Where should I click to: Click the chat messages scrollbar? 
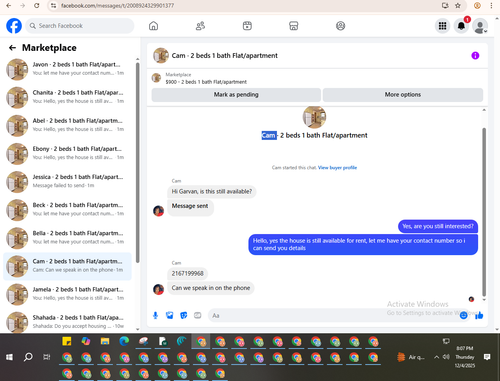coord(484,212)
